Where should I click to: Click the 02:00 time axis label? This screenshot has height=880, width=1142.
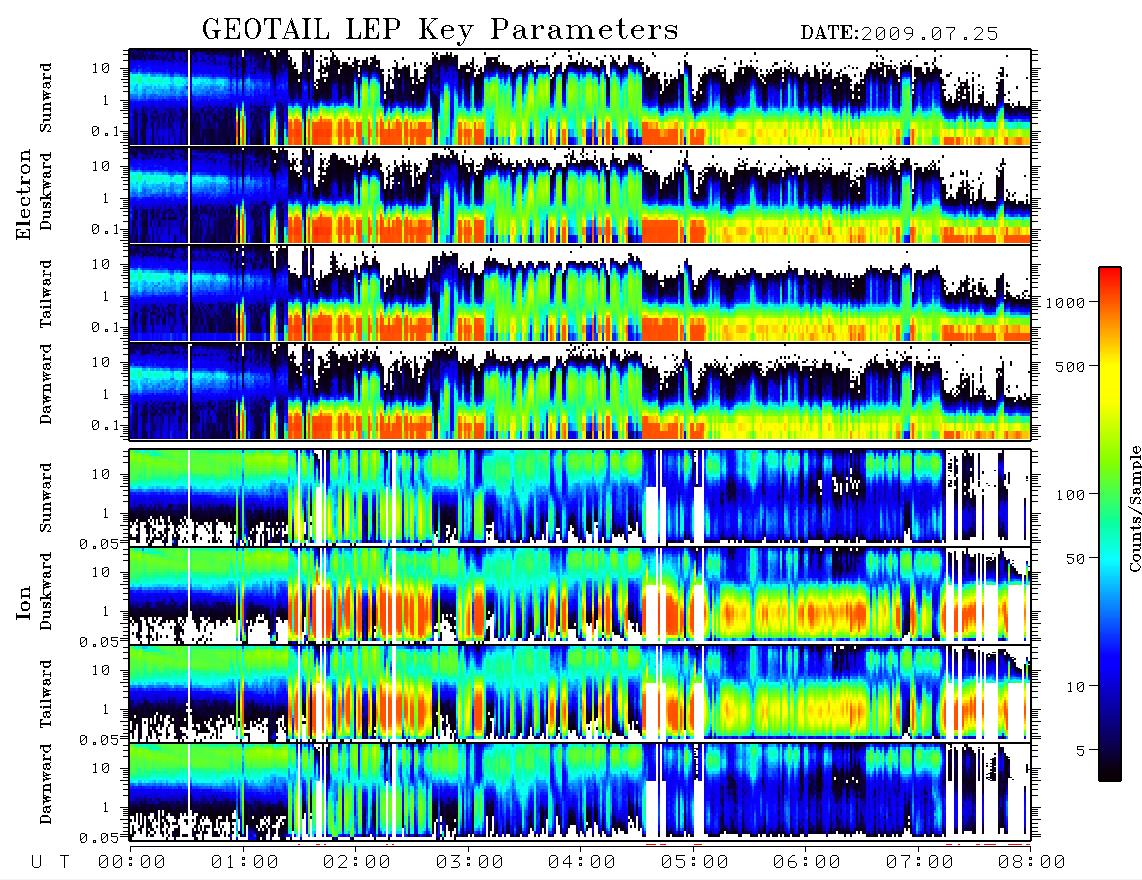pyautogui.click(x=357, y=863)
